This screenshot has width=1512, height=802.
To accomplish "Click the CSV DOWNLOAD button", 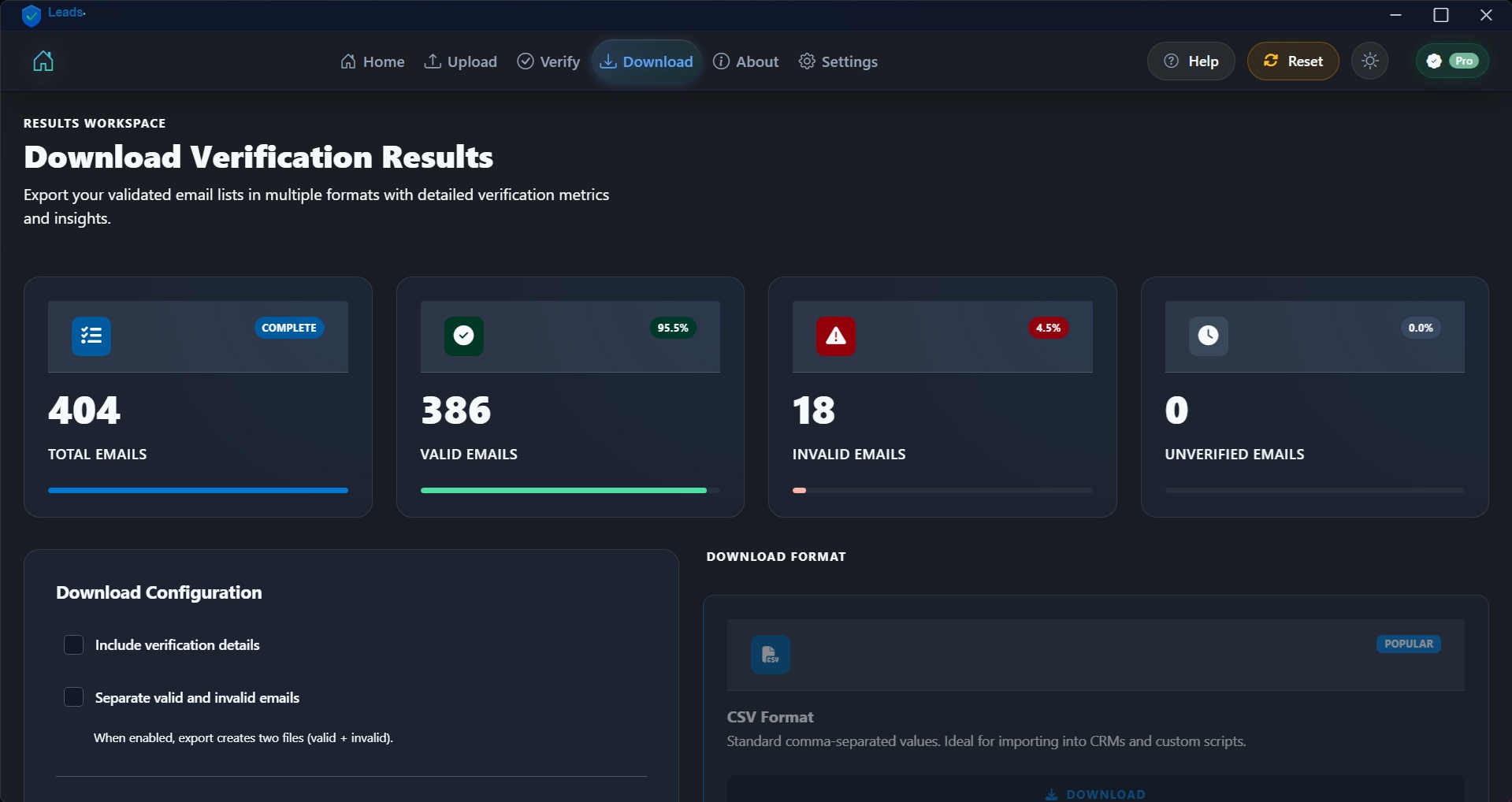I will click(x=1095, y=789).
